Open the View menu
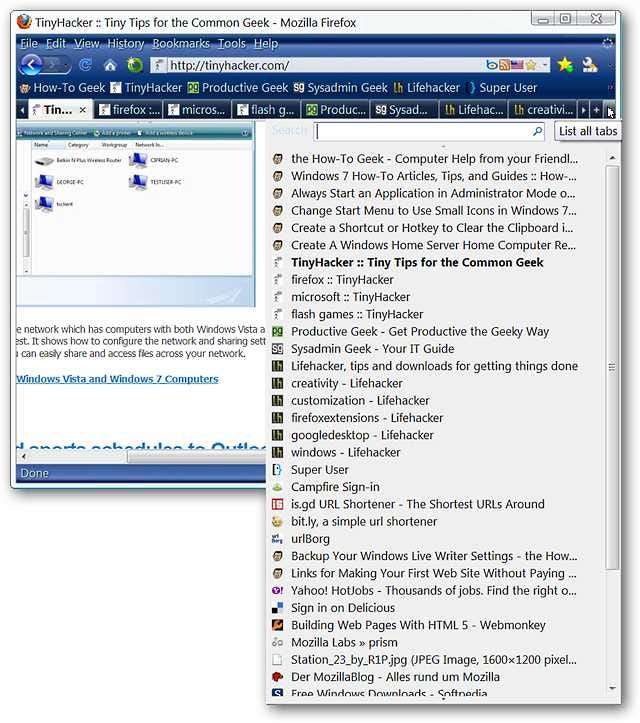 (x=87, y=43)
